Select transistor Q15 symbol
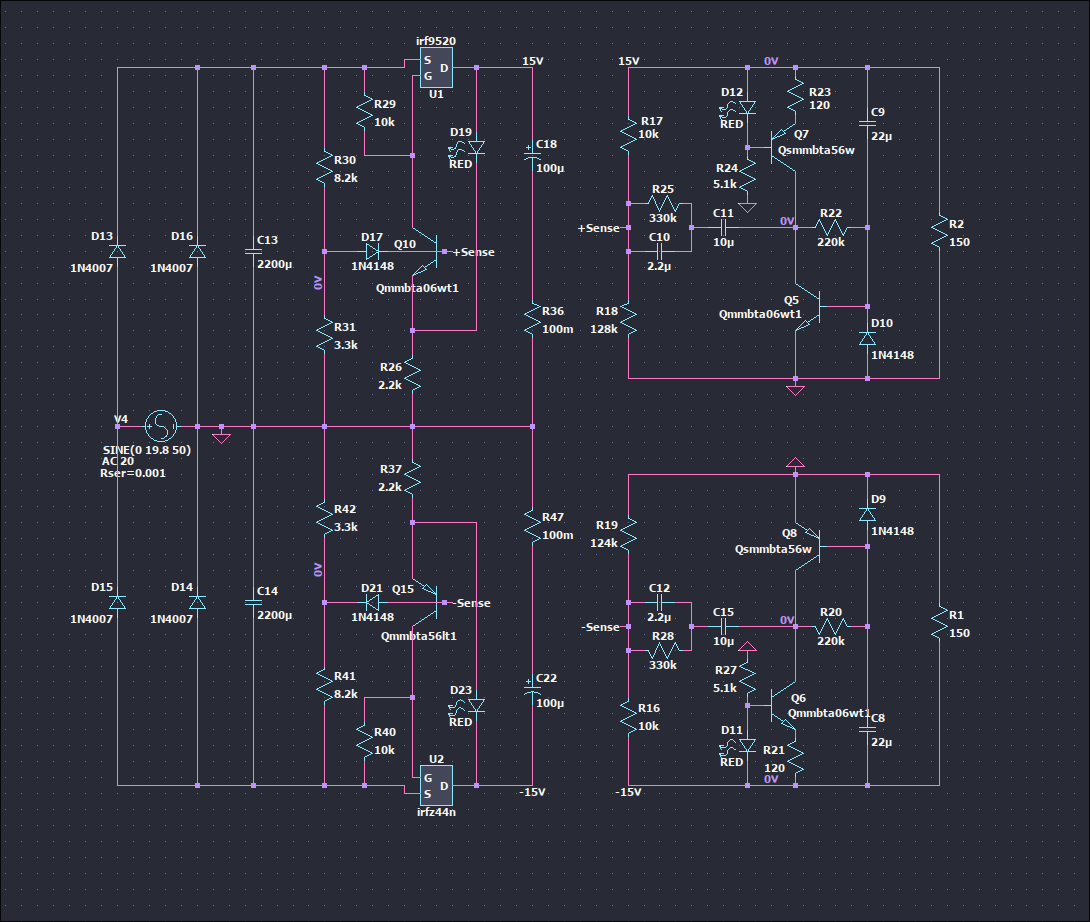This screenshot has width=1090, height=922. [x=425, y=603]
